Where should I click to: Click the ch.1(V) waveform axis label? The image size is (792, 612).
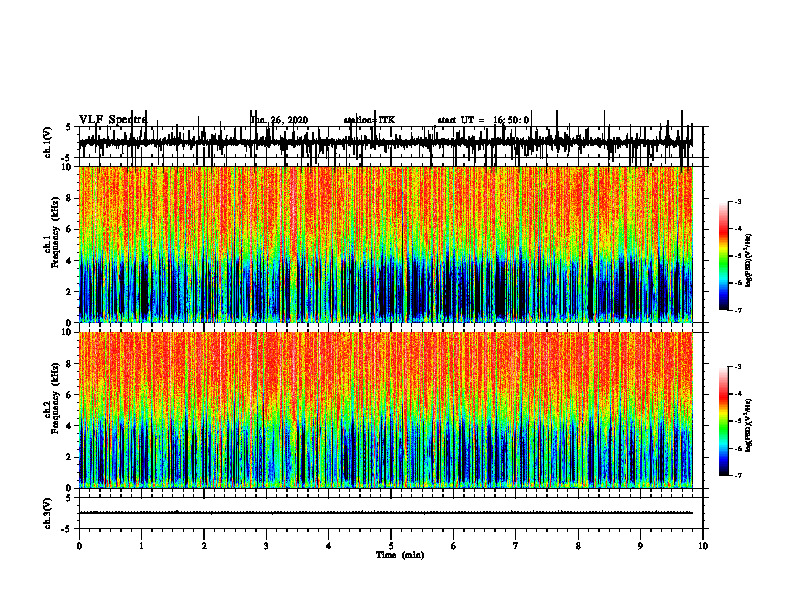click(x=48, y=142)
